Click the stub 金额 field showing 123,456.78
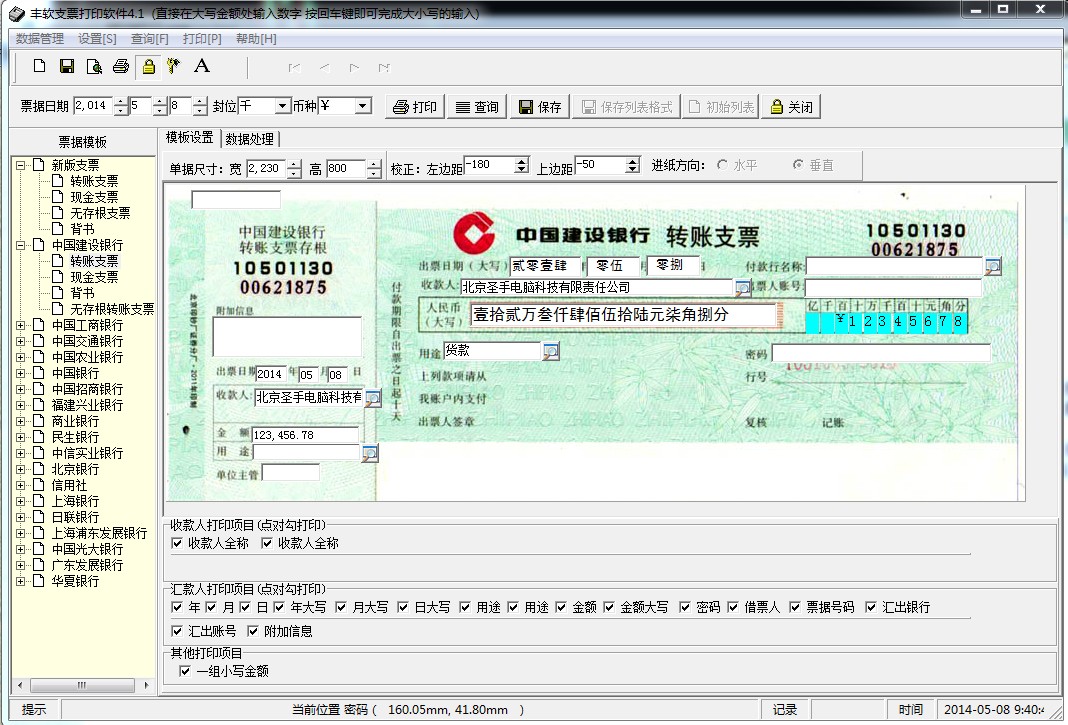This screenshot has height=725, width=1068. tap(305, 435)
